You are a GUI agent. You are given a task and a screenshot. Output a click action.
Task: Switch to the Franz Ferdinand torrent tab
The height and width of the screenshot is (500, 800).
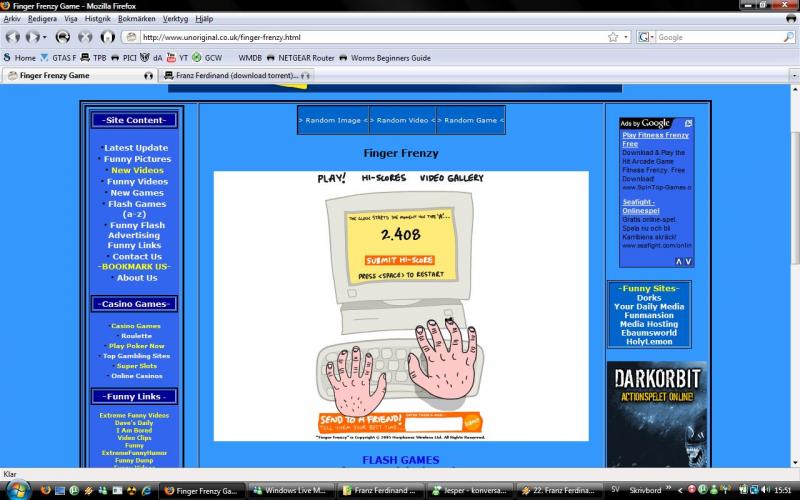point(236,76)
